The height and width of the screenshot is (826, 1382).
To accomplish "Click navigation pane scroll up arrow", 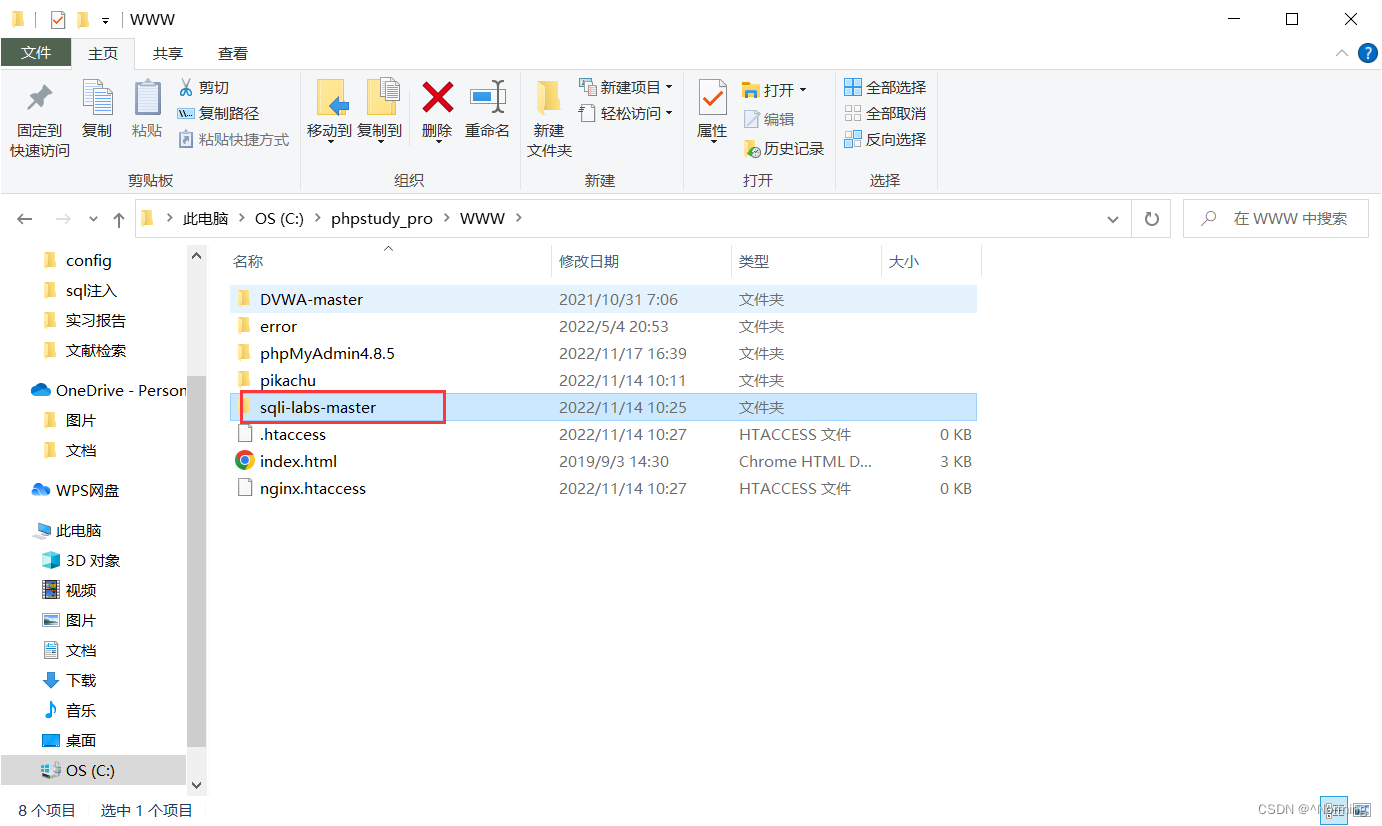I will point(196,256).
